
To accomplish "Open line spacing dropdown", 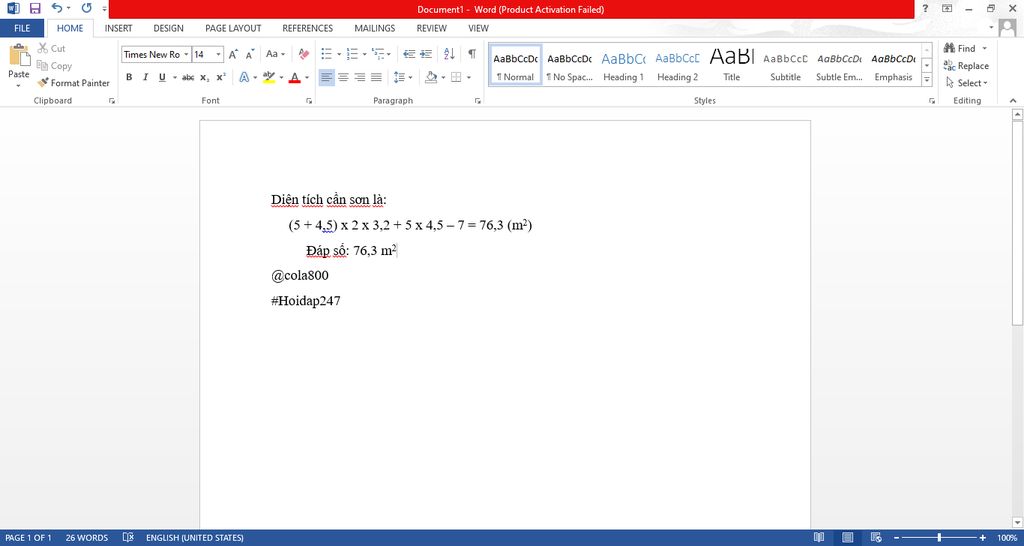I will [x=404, y=77].
